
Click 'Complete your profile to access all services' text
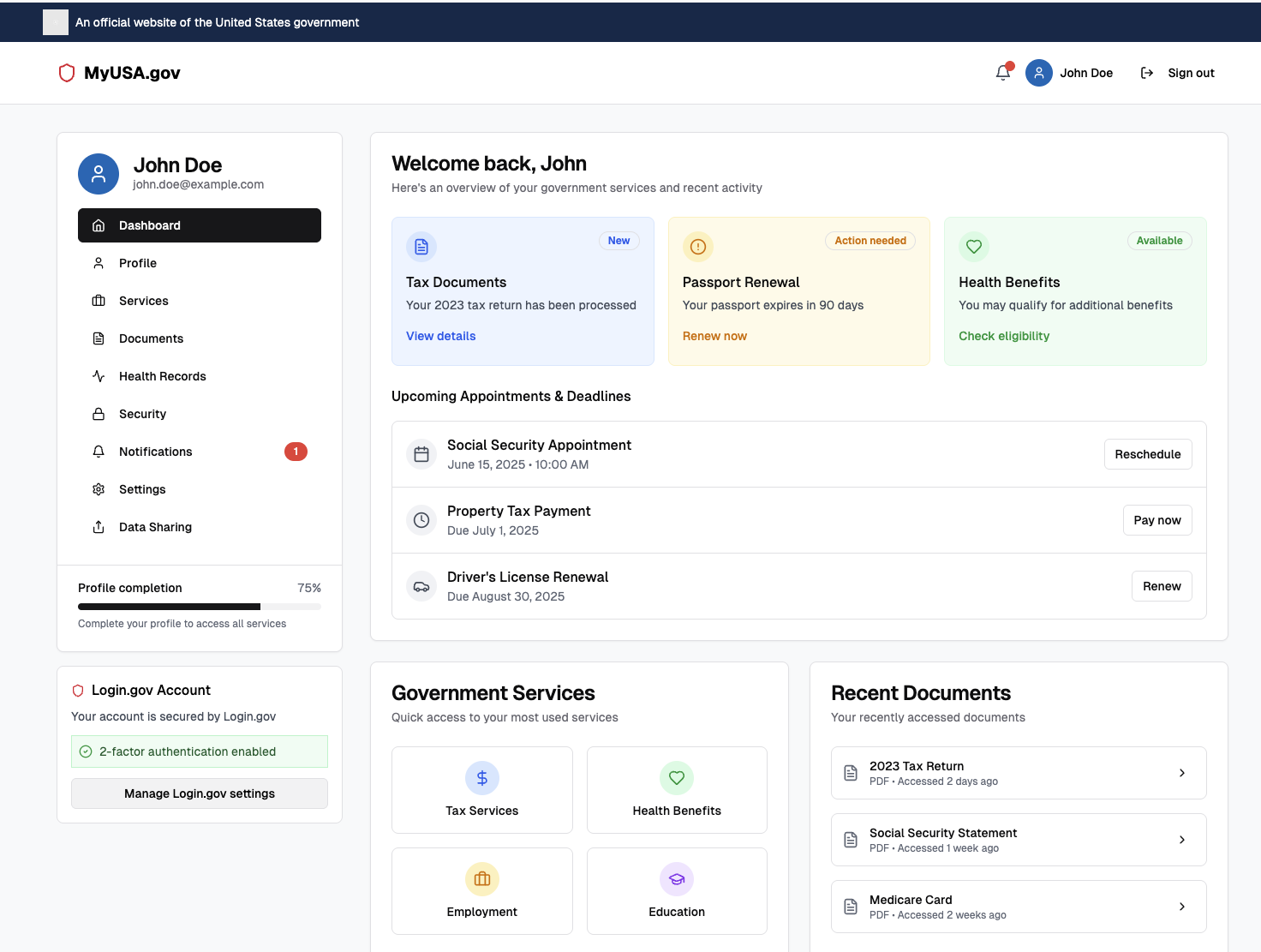click(182, 624)
